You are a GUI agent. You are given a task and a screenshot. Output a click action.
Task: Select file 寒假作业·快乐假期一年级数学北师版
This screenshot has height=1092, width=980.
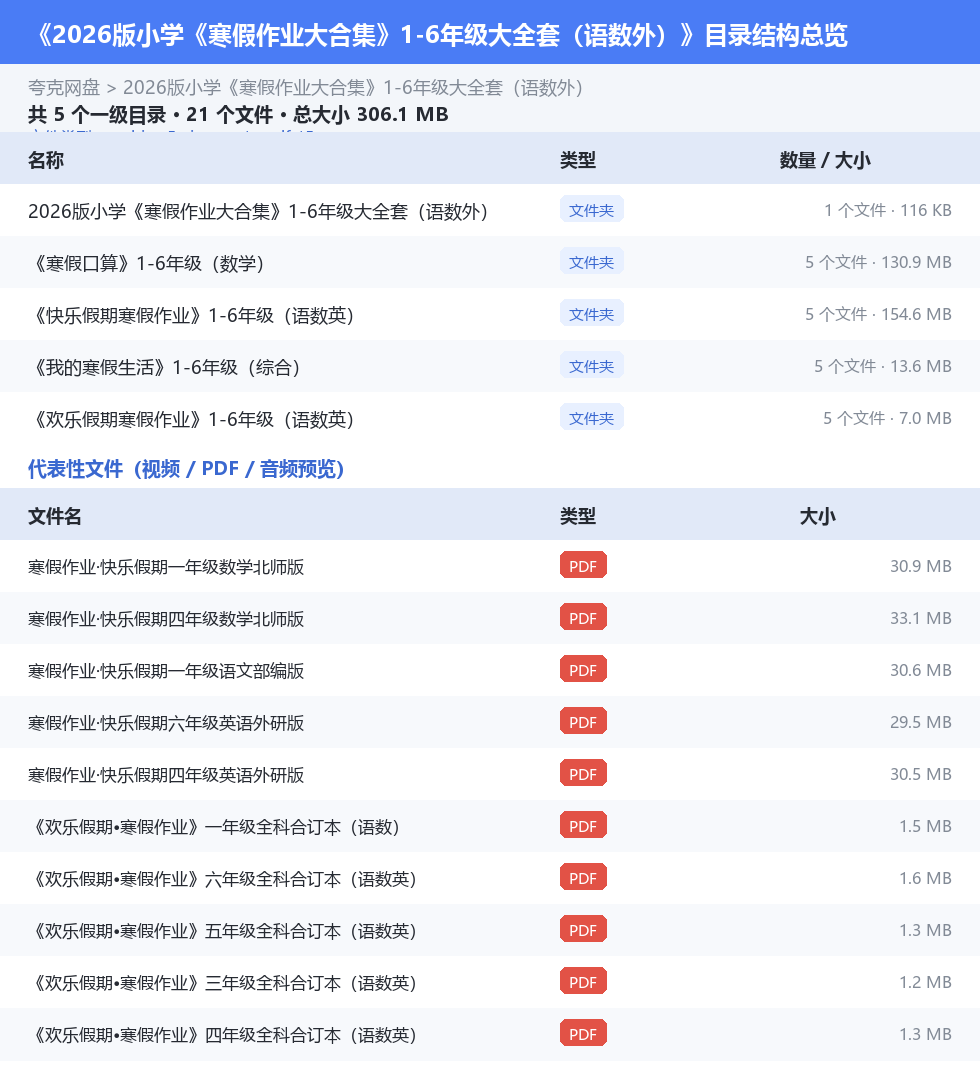166,567
